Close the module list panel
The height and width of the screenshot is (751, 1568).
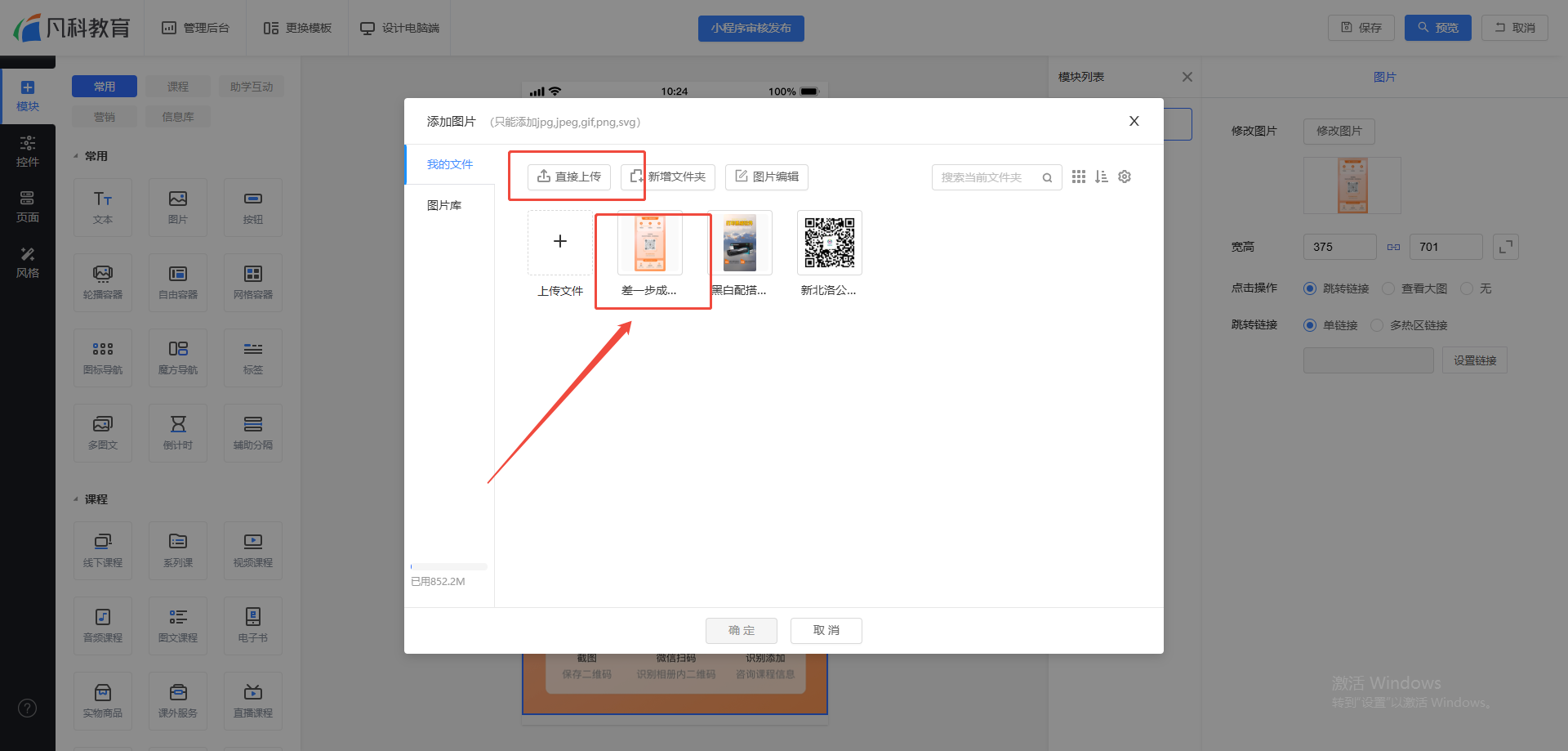coord(1187,77)
